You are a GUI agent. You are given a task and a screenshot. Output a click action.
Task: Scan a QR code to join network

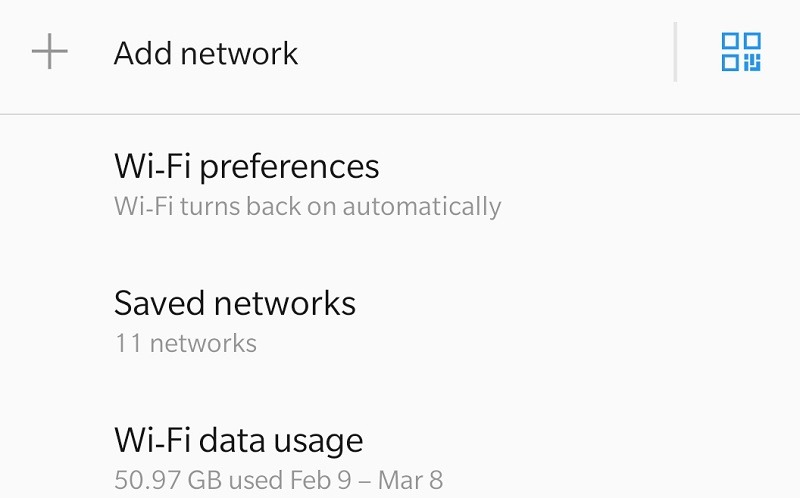click(x=741, y=52)
